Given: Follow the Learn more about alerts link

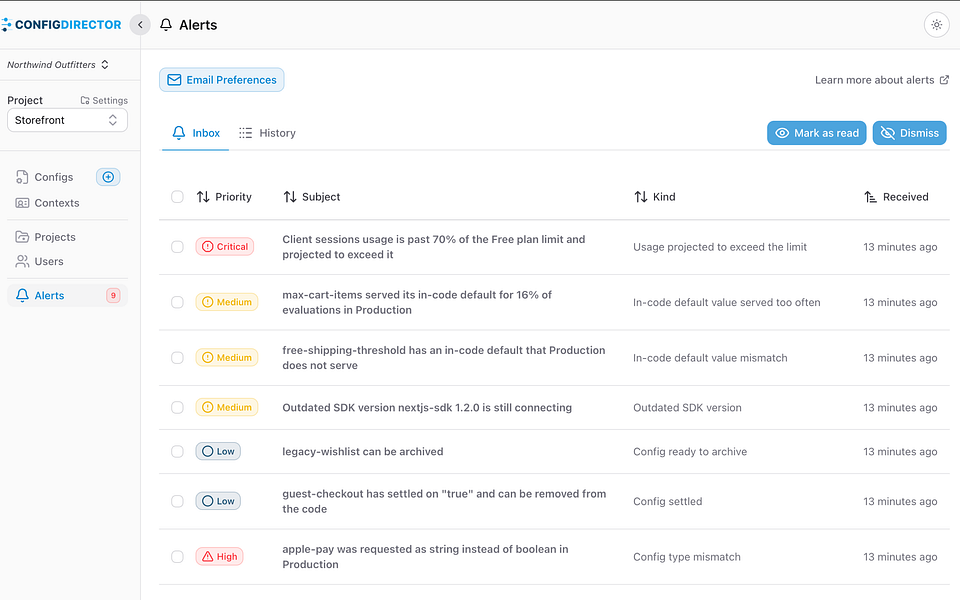Looking at the screenshot, I should [x=882, y=80].
